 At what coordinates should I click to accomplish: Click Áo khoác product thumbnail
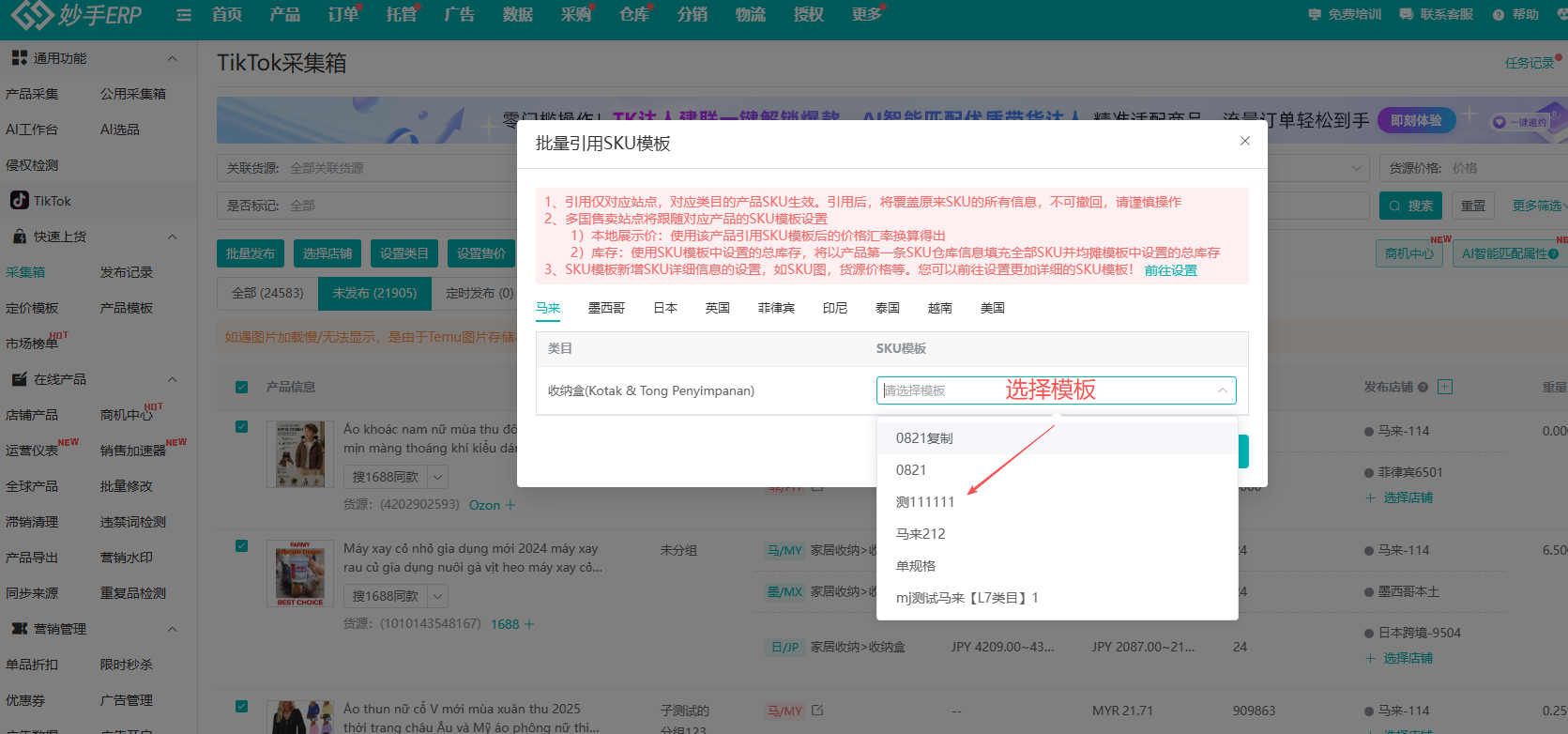[300, 454]
